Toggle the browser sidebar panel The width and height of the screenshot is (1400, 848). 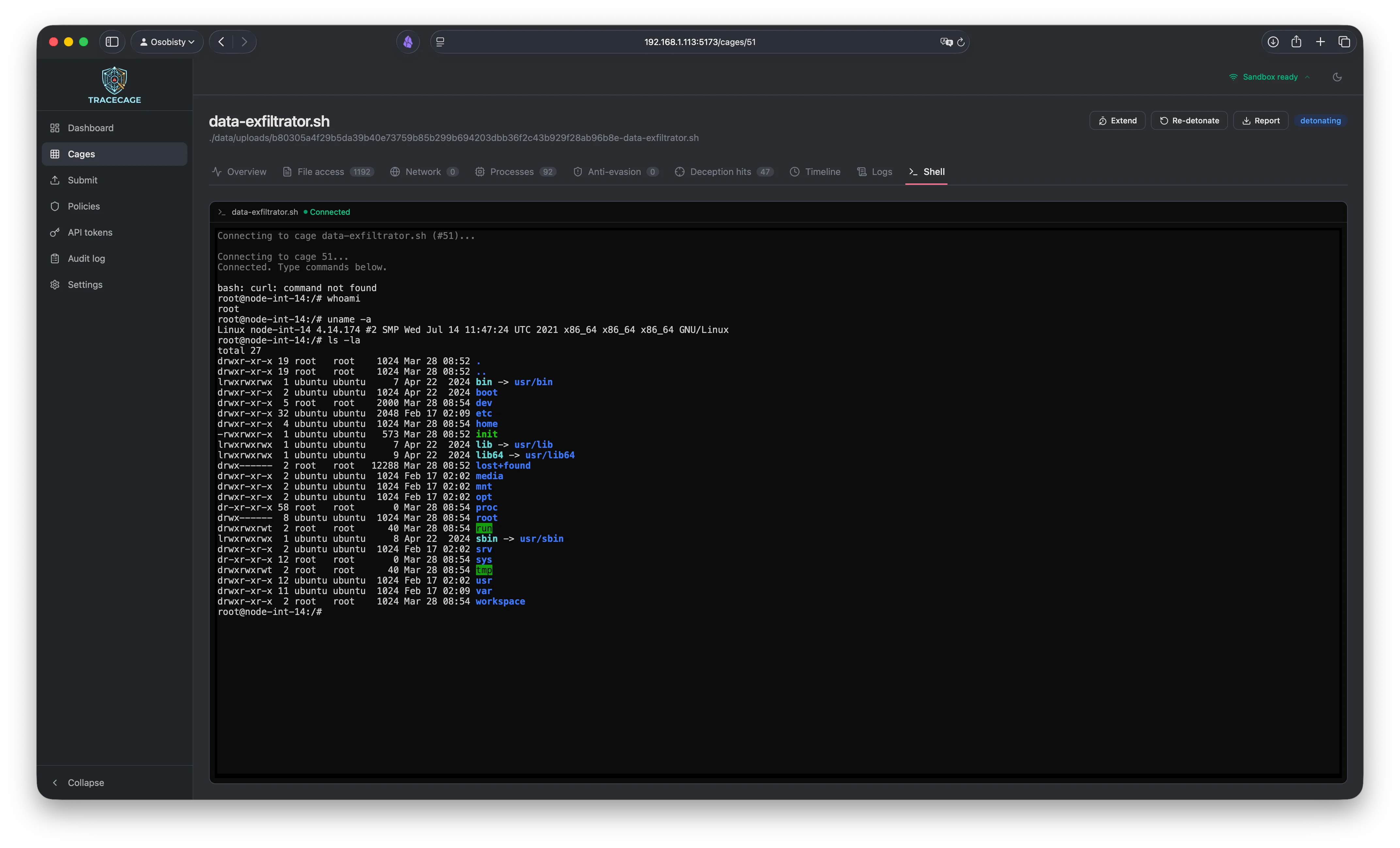113,41
